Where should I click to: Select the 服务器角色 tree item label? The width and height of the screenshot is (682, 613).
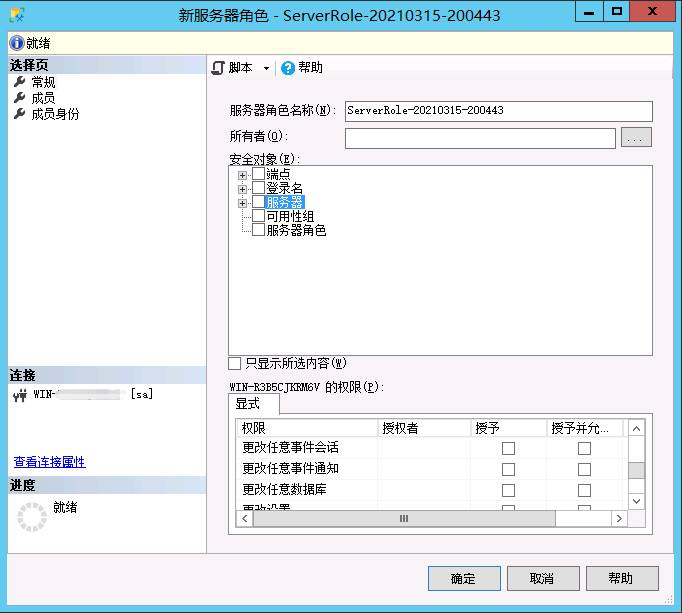(296, 230)
